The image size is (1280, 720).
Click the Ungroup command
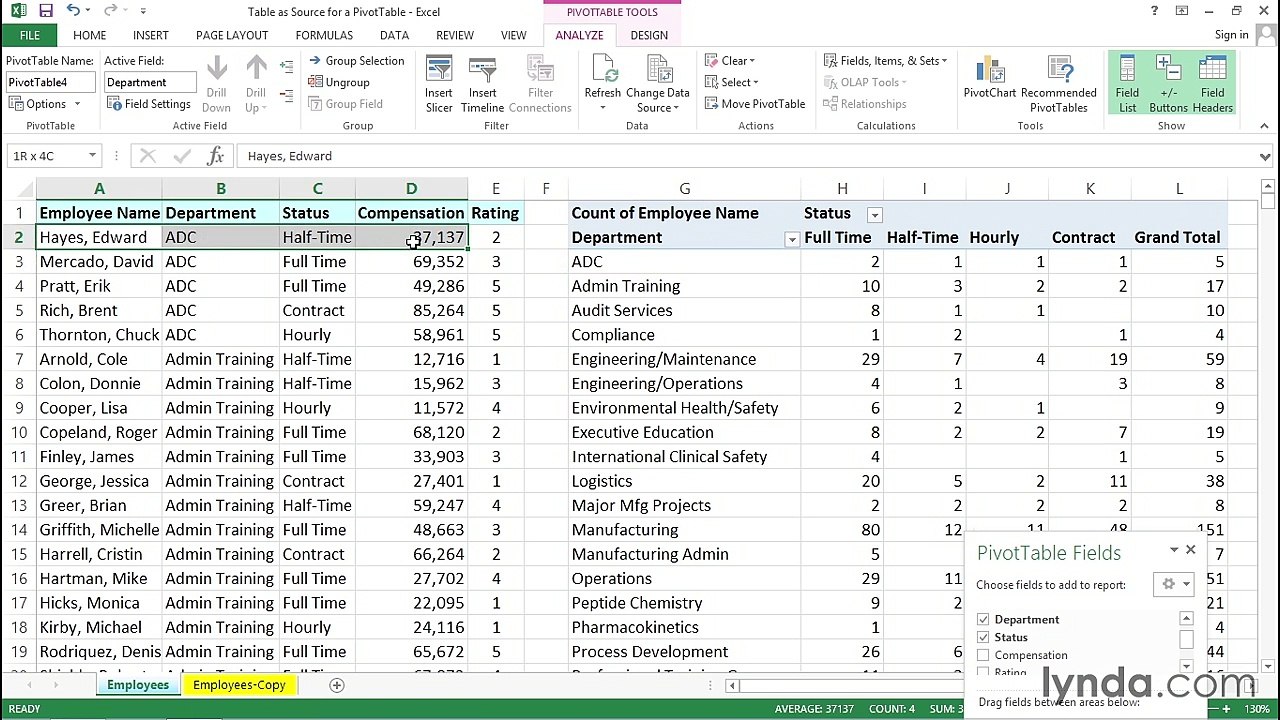pos(339,82)
